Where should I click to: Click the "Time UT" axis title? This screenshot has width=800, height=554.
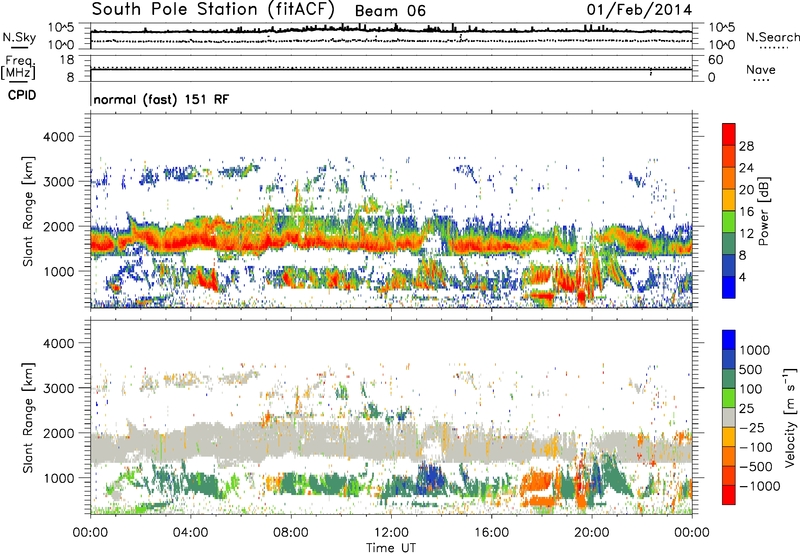pos(391,548)
